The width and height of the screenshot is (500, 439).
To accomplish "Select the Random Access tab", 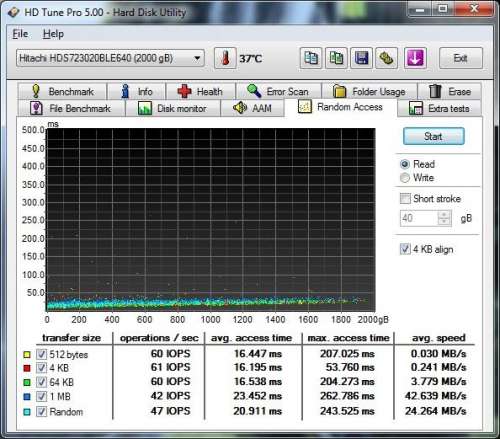I will [x=341, y=107].
